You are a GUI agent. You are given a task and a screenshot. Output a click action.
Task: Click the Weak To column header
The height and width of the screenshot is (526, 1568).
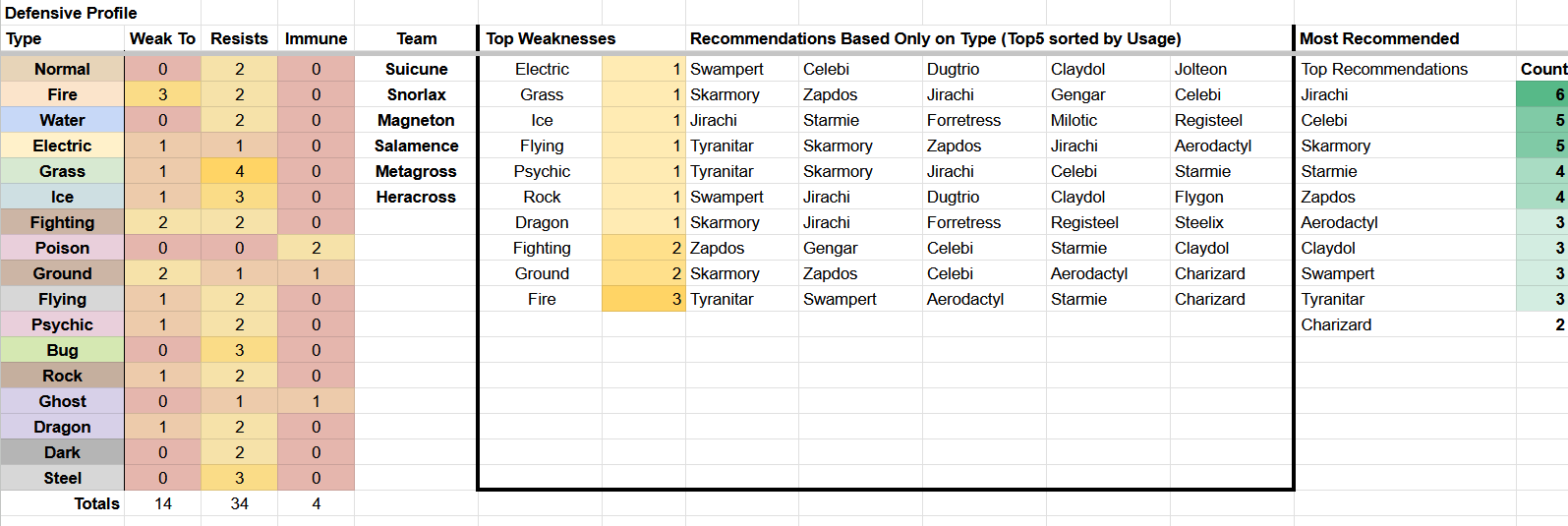162,38
